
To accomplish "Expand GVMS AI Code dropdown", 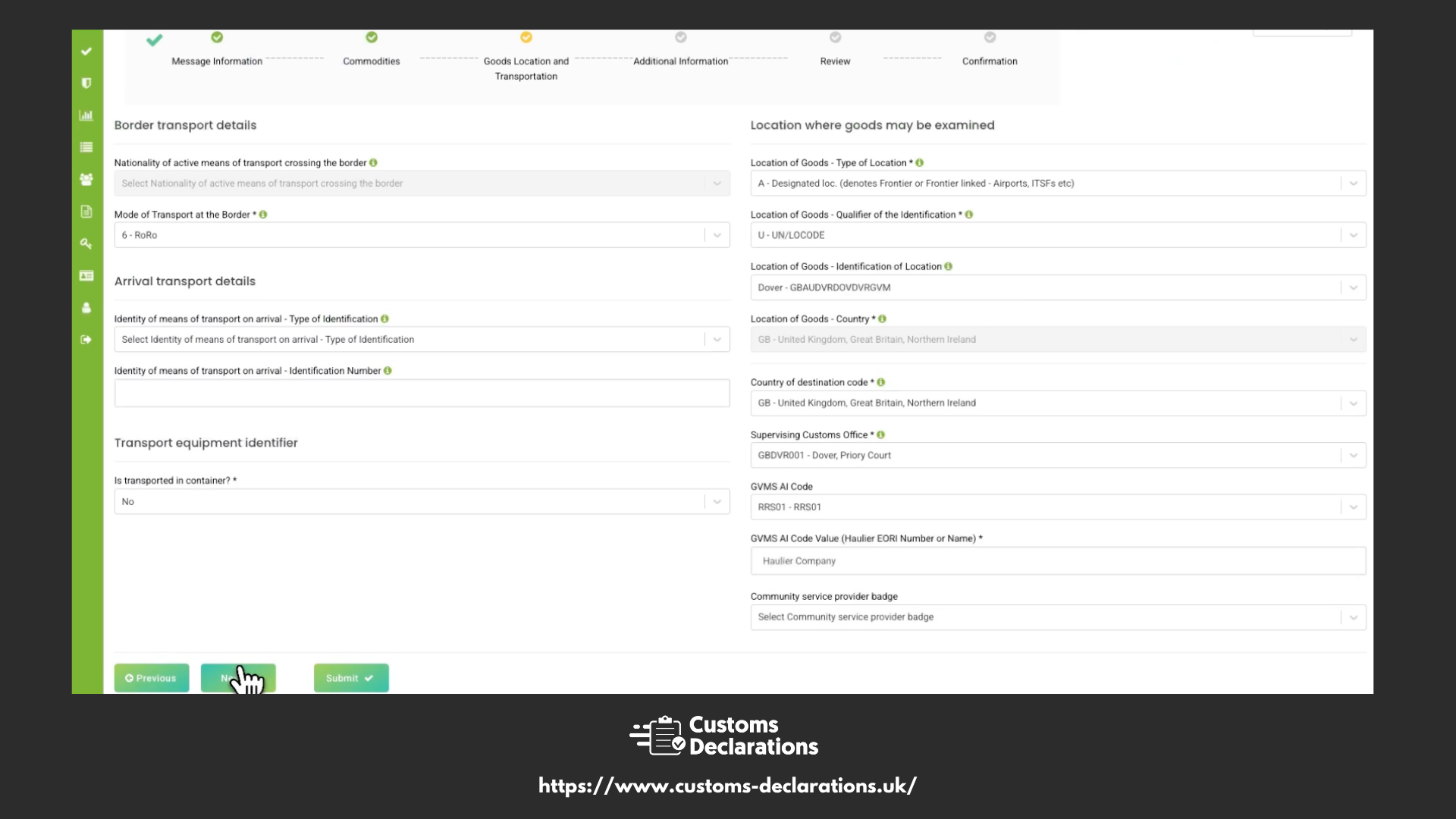I will [x=1353, y=507].
